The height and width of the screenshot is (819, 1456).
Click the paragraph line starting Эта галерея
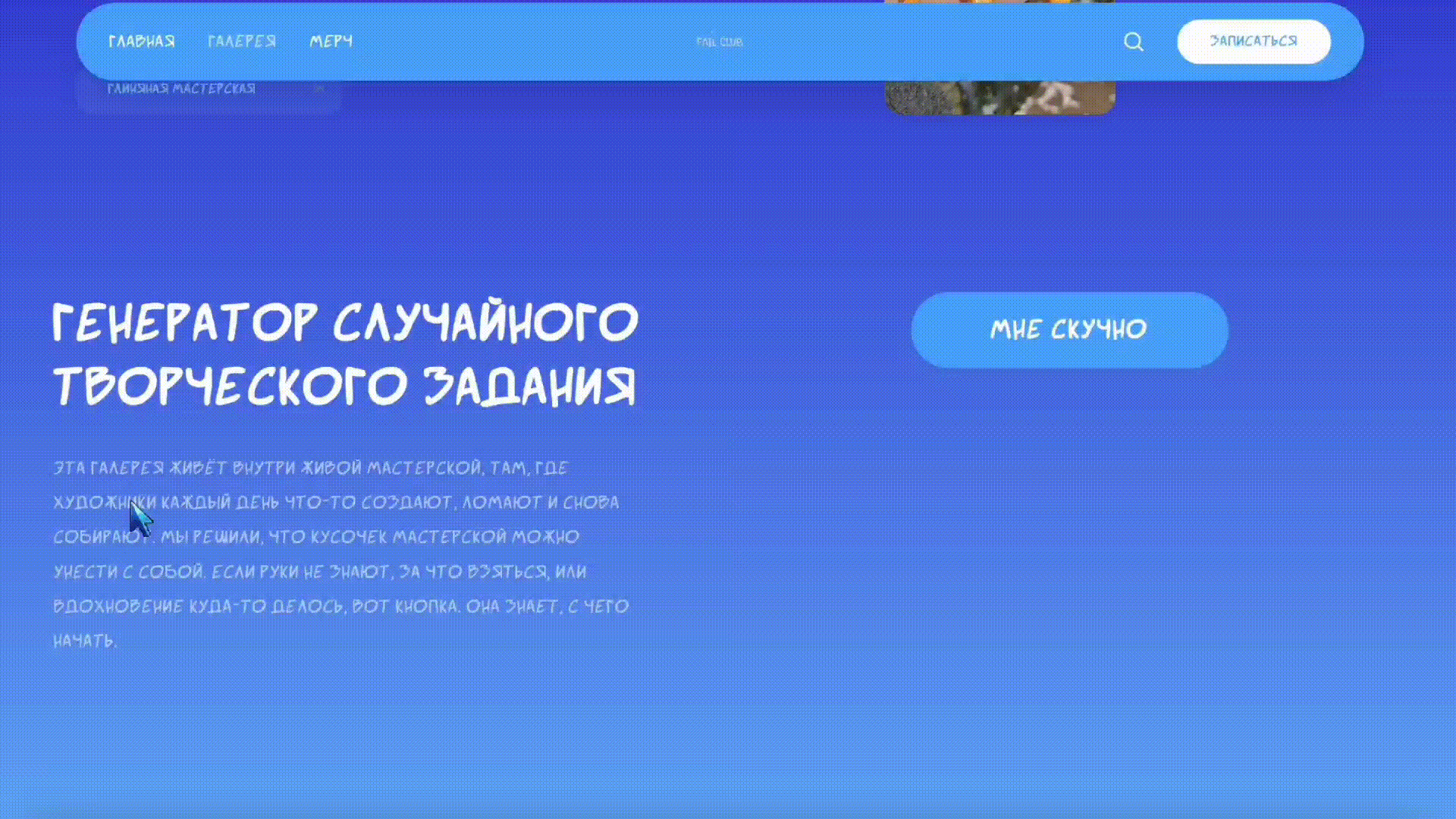tap(311, 468)
